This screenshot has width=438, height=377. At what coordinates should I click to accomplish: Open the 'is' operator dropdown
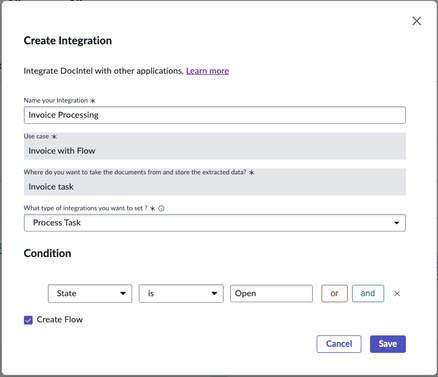click(x=181, y=293)
